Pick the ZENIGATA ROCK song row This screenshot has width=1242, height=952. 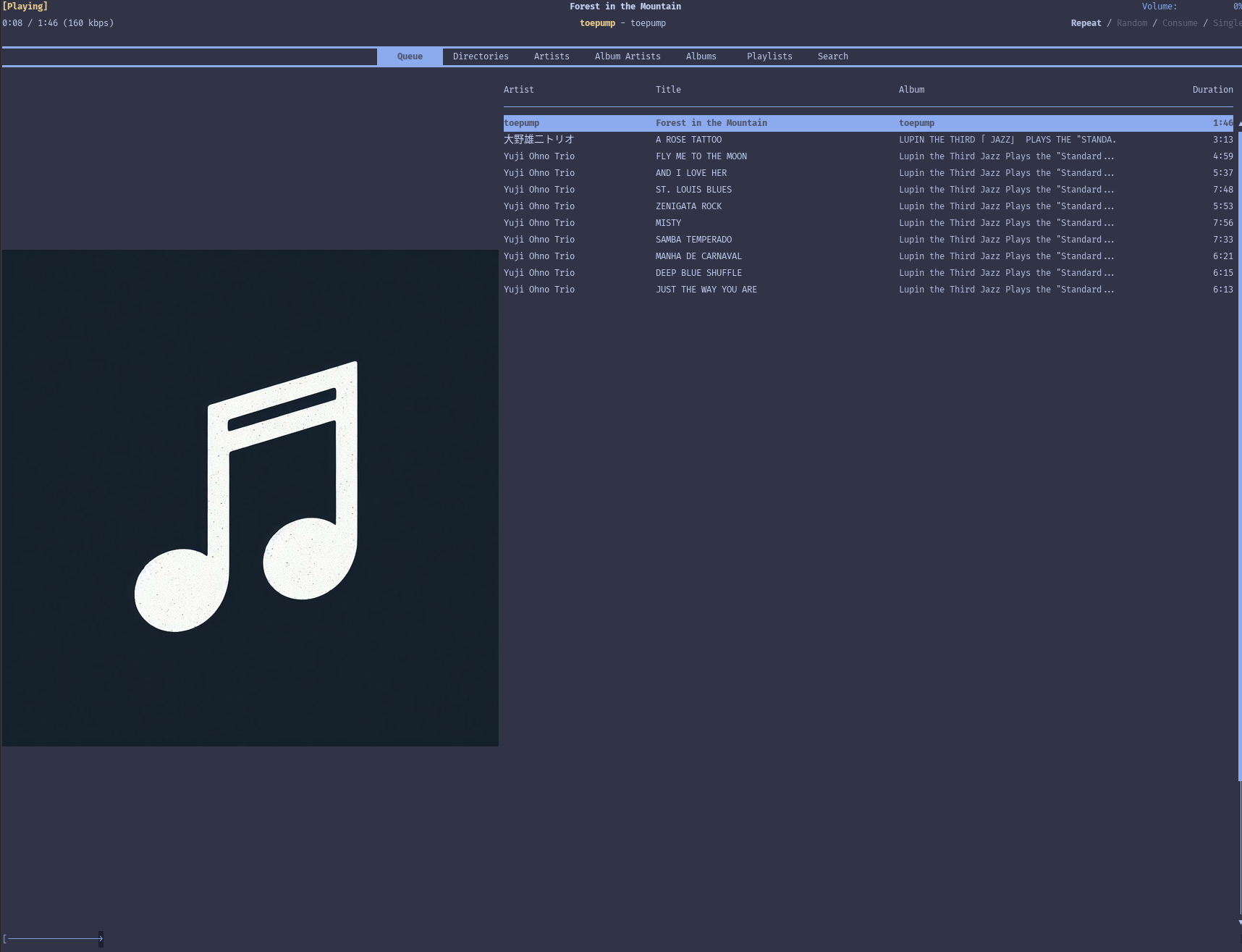pos(688,206)
